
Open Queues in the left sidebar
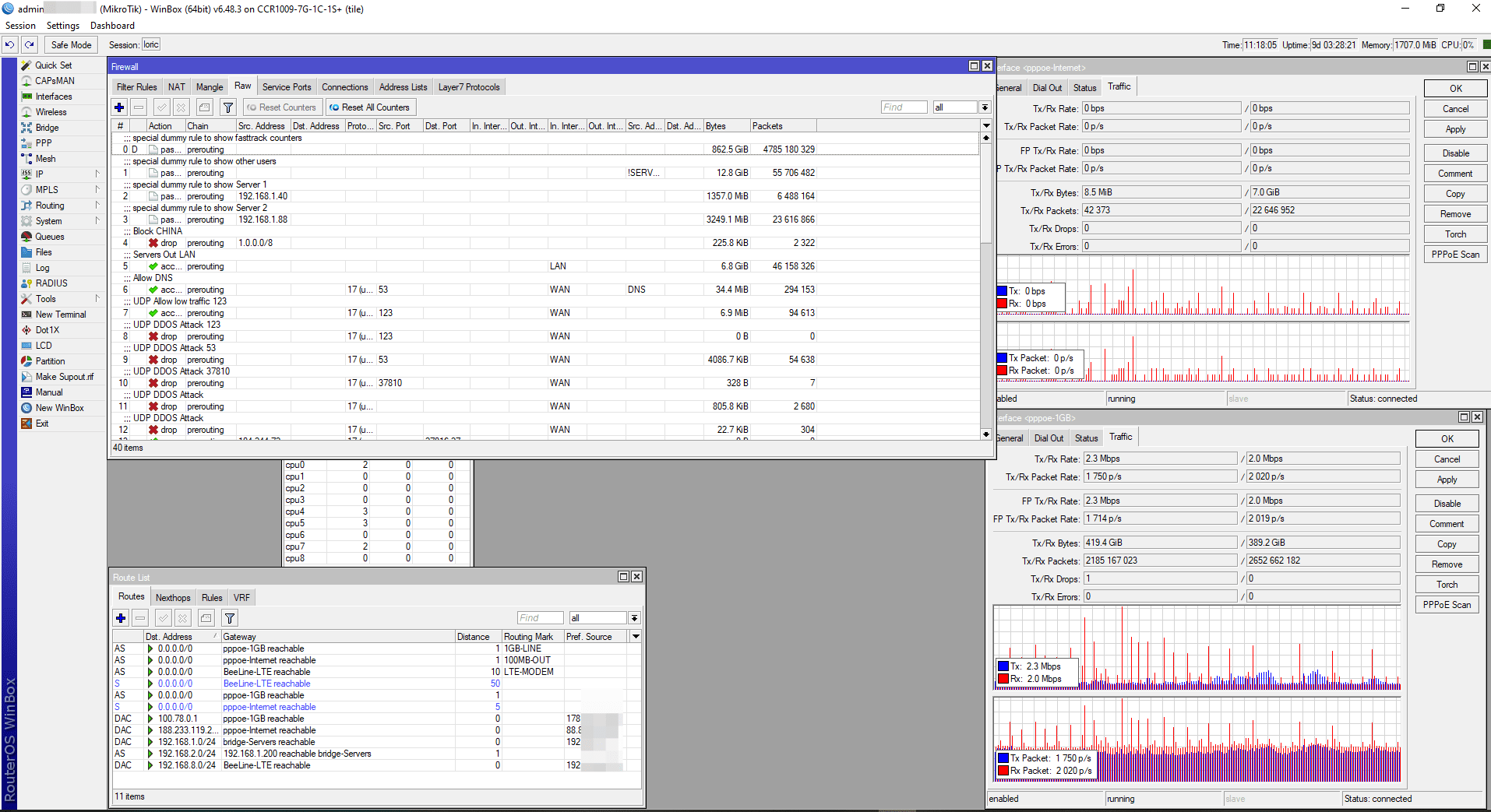(x=49, y=237)
